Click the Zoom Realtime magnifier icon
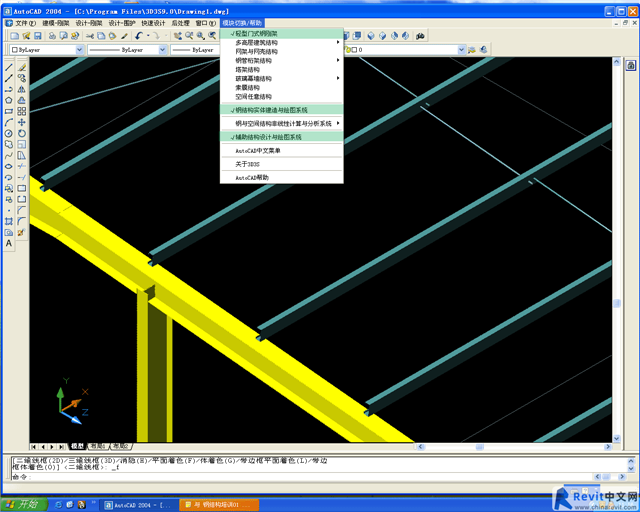640x512 pixels. [189, 36]
